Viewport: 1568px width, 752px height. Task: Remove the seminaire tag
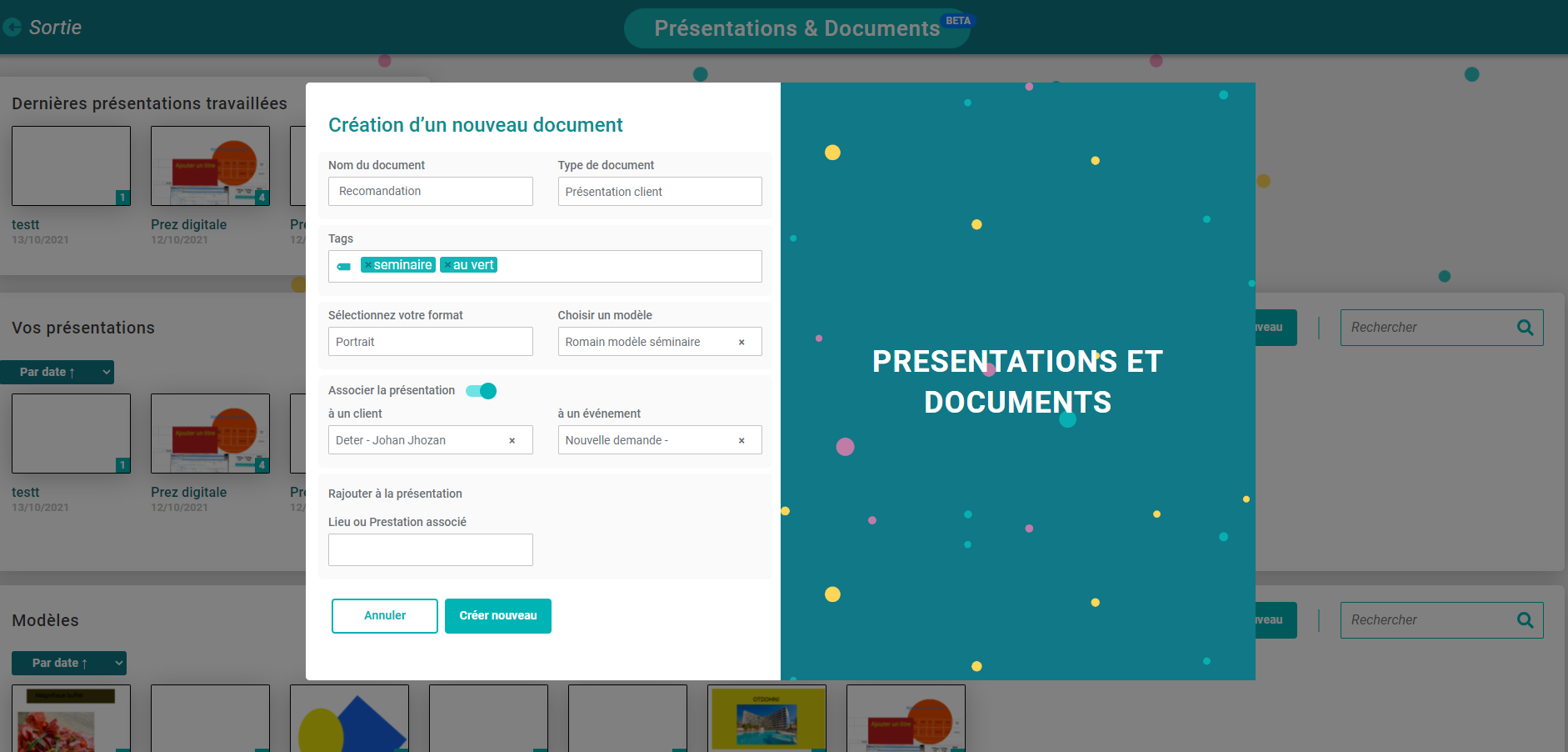(x=368, y=265)
